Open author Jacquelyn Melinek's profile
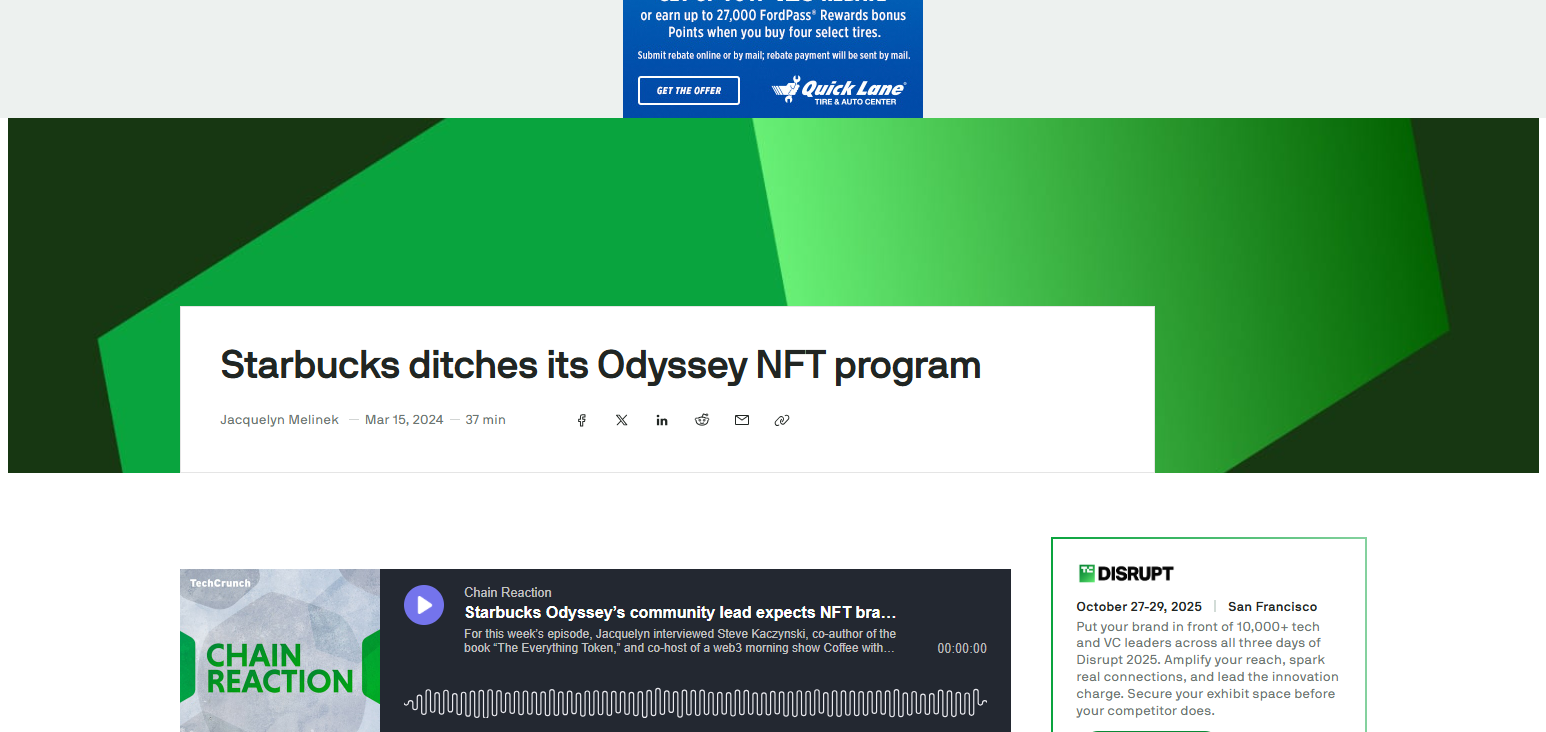 coord(279,419)
